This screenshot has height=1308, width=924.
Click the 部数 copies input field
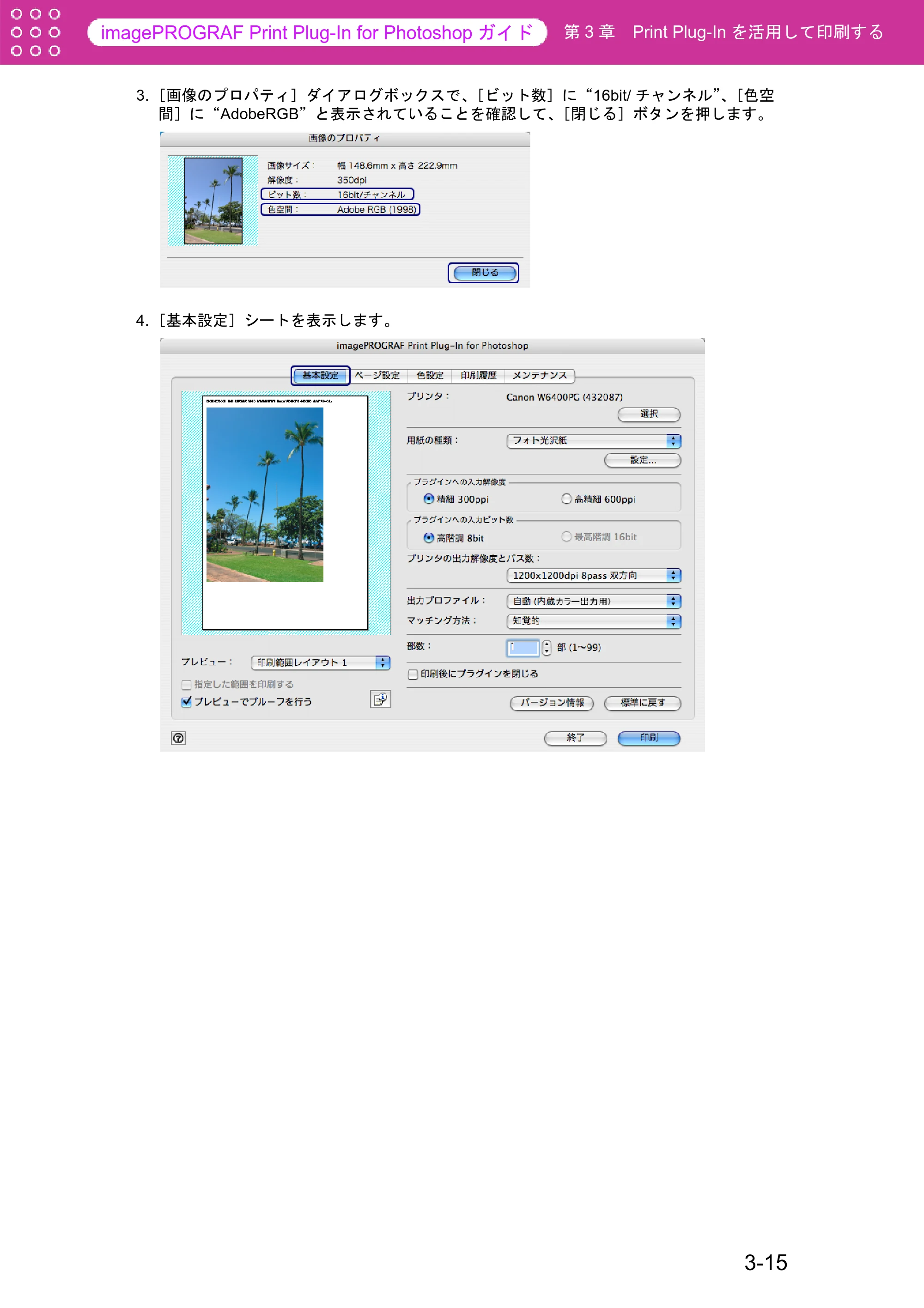click(523, 647)
